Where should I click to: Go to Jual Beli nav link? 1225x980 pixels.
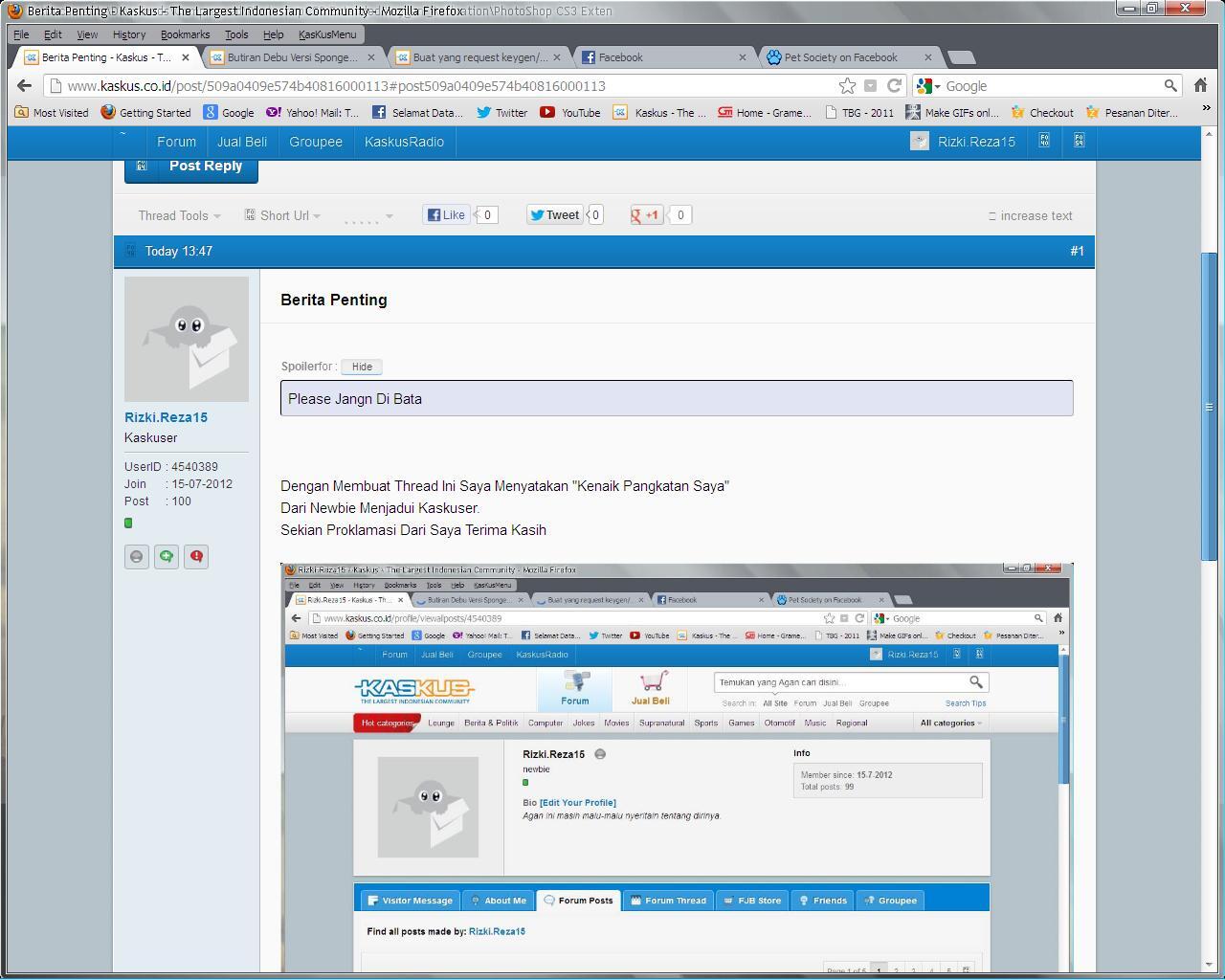(242, 142)
